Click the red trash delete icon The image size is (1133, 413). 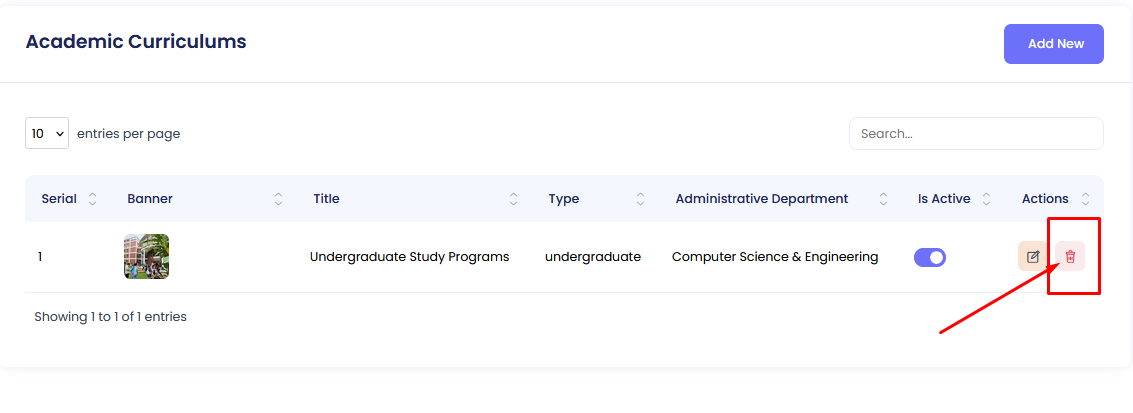click(1070, 257)
